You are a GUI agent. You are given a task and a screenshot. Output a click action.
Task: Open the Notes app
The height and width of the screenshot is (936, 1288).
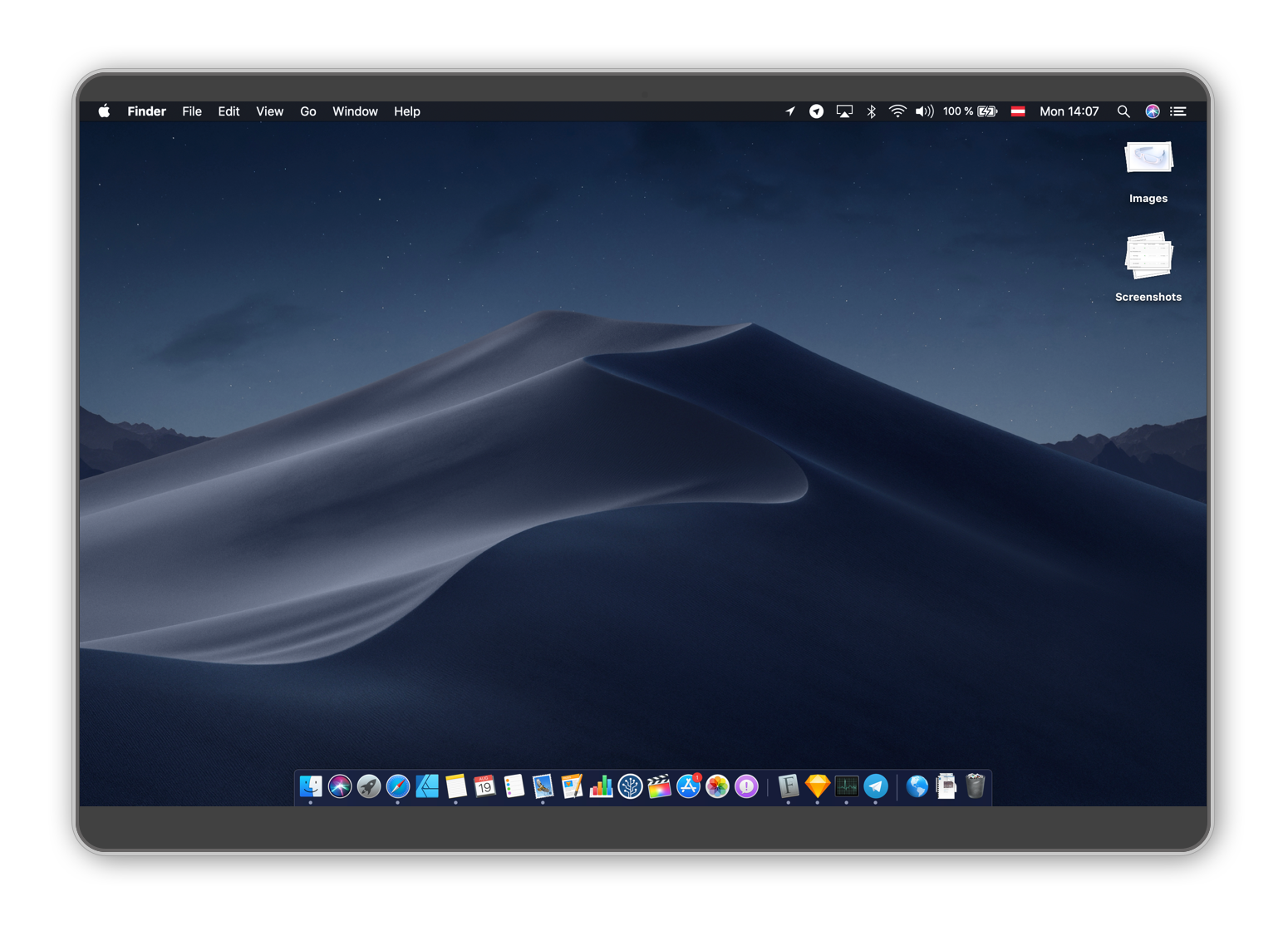[x=456, y=786]
